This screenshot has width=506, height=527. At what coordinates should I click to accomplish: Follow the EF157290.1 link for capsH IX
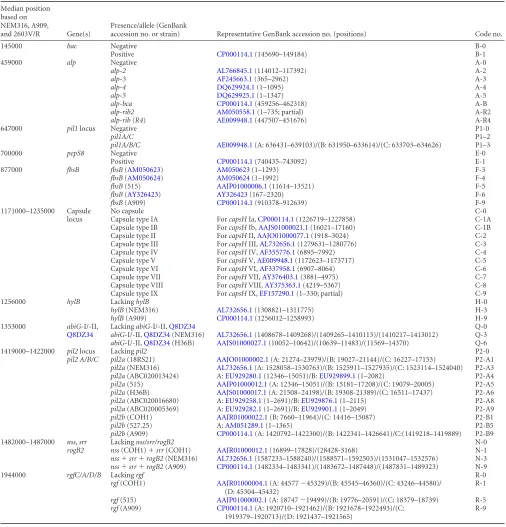tap(277, 293)
